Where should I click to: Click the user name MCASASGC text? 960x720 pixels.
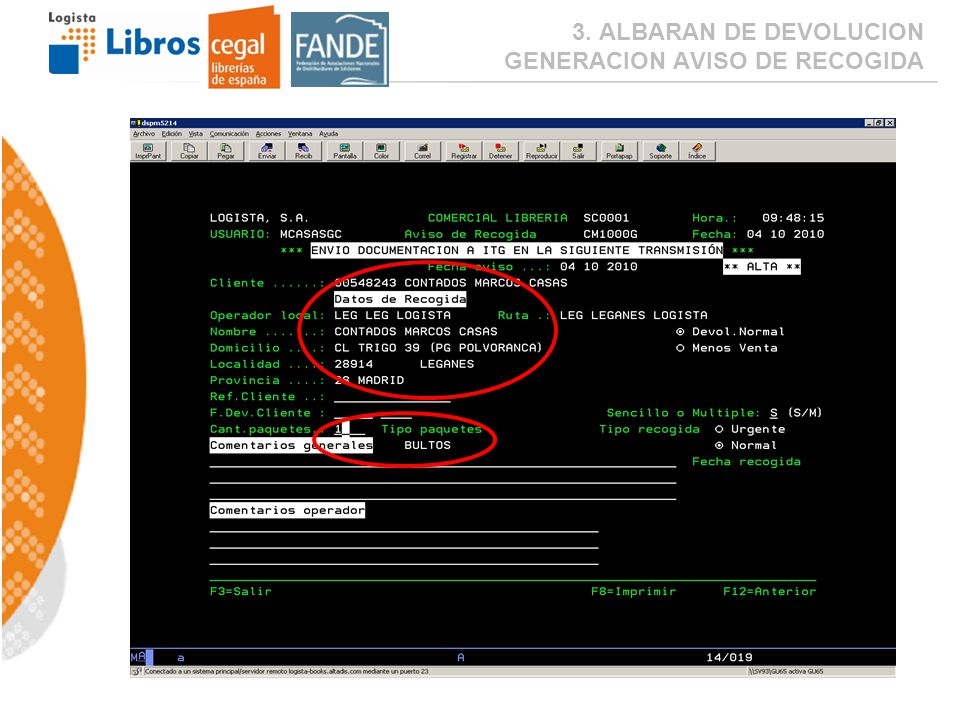coord(310,234)
